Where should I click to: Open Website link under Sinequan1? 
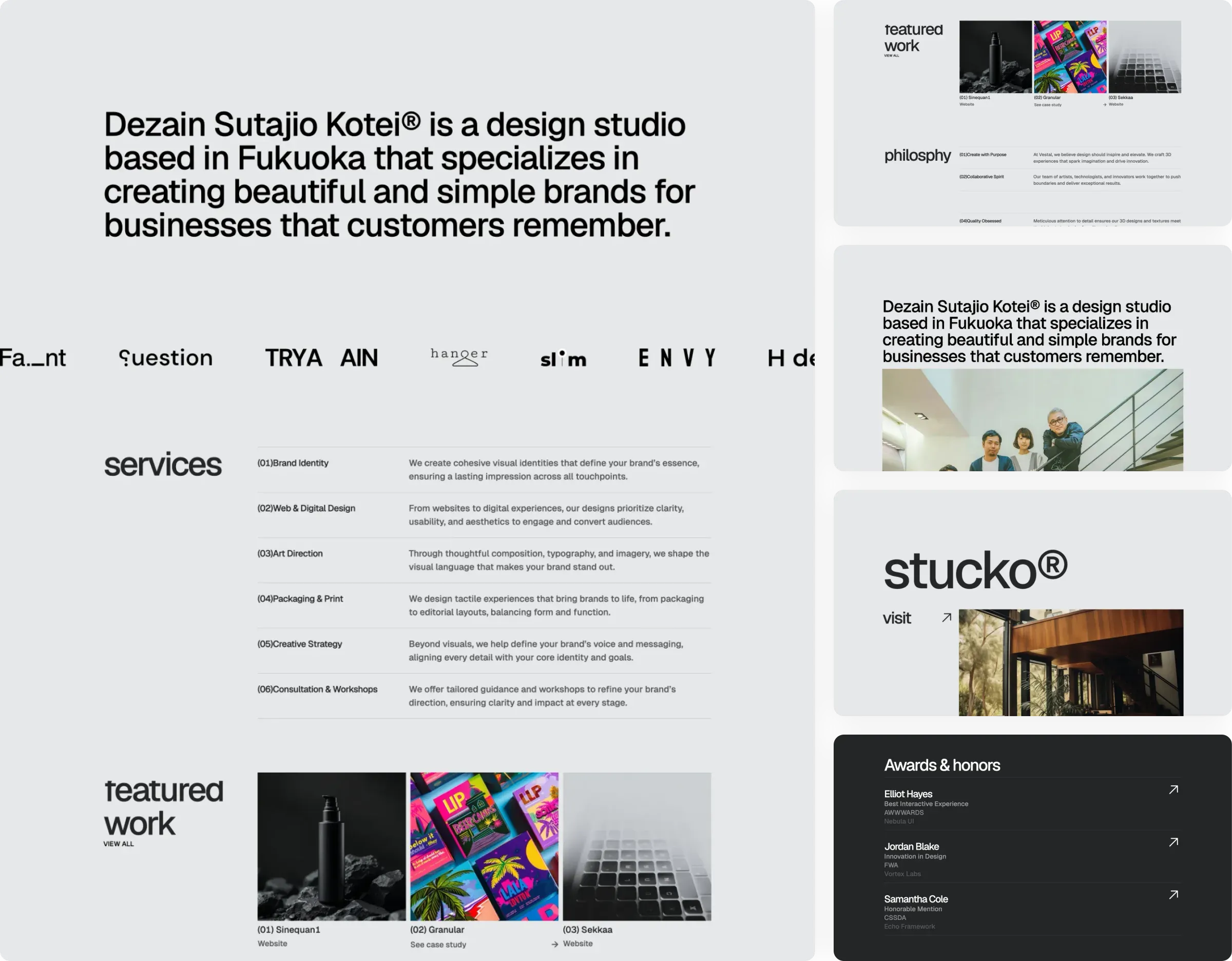coord(273,944)
